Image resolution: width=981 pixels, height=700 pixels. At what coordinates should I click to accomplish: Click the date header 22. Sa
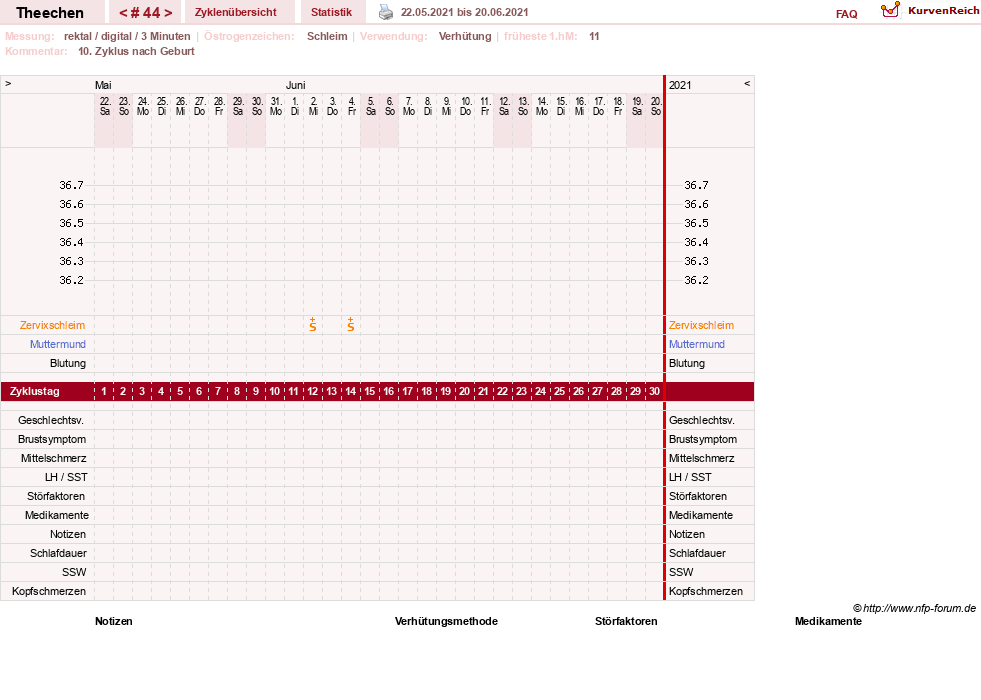105,106
